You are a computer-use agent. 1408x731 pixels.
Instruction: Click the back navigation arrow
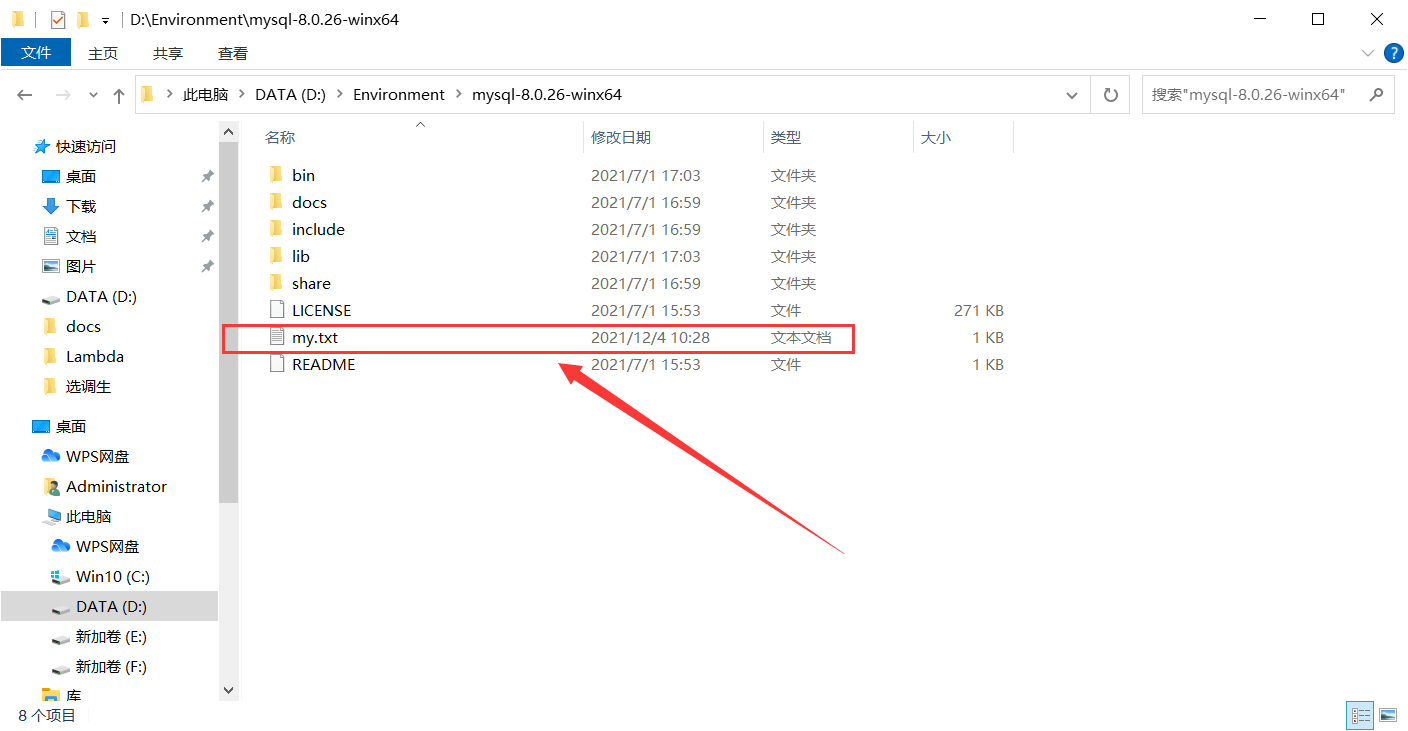click(x=24, y=94)
